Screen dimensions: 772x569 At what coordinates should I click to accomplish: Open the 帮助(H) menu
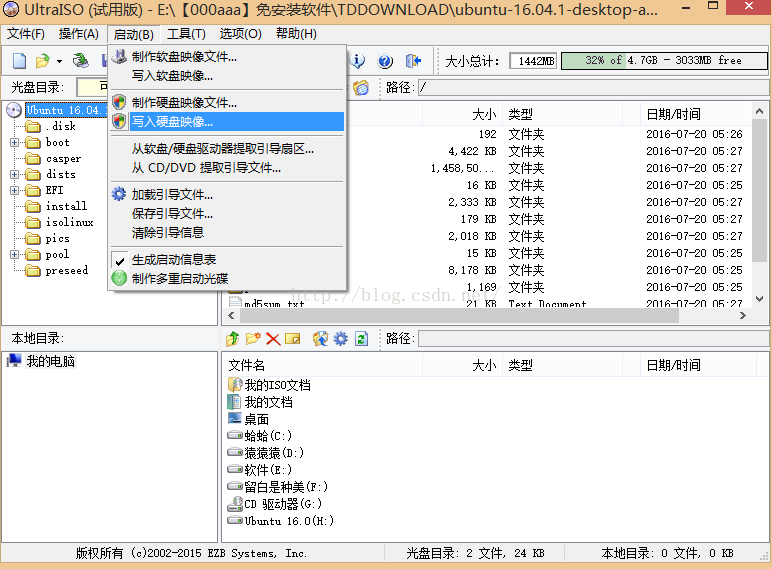(296, 34)
